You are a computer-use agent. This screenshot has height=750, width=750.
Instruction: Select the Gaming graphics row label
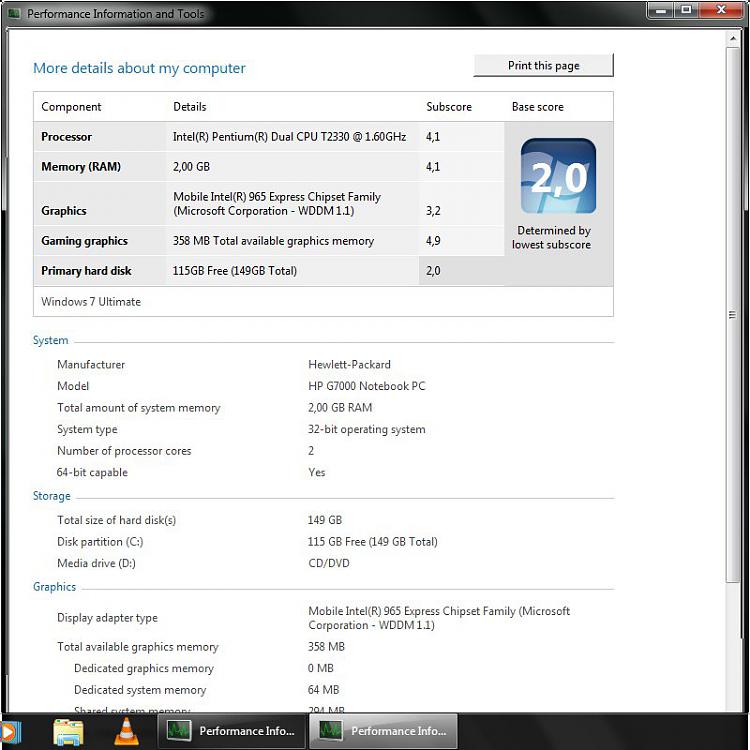pos(84,241)
